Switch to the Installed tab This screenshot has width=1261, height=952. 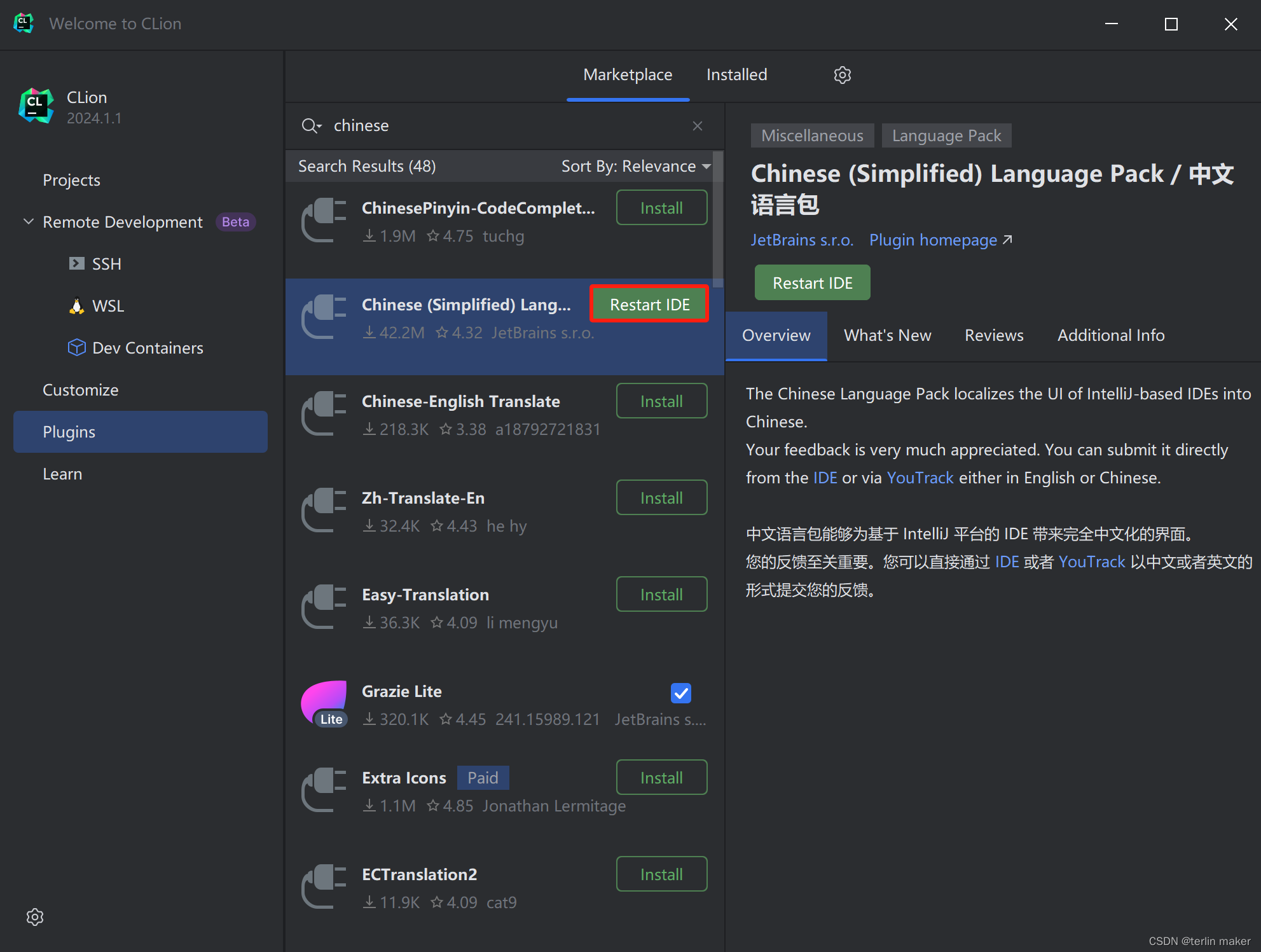736,75
